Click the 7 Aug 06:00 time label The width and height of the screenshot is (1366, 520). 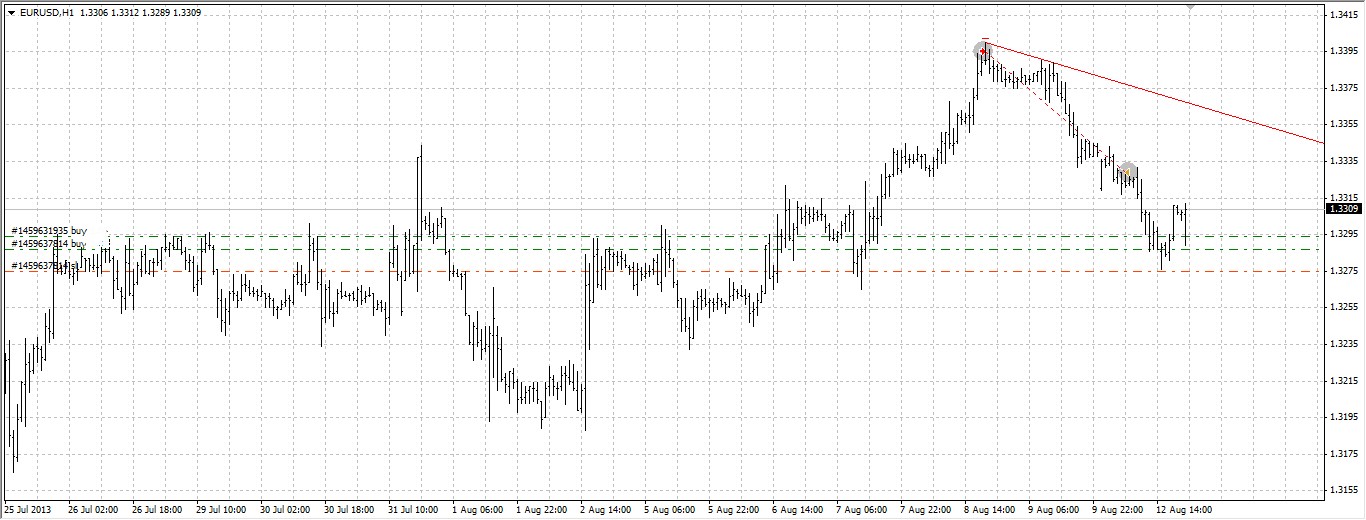pyautogui.click(x=861, y=509)
